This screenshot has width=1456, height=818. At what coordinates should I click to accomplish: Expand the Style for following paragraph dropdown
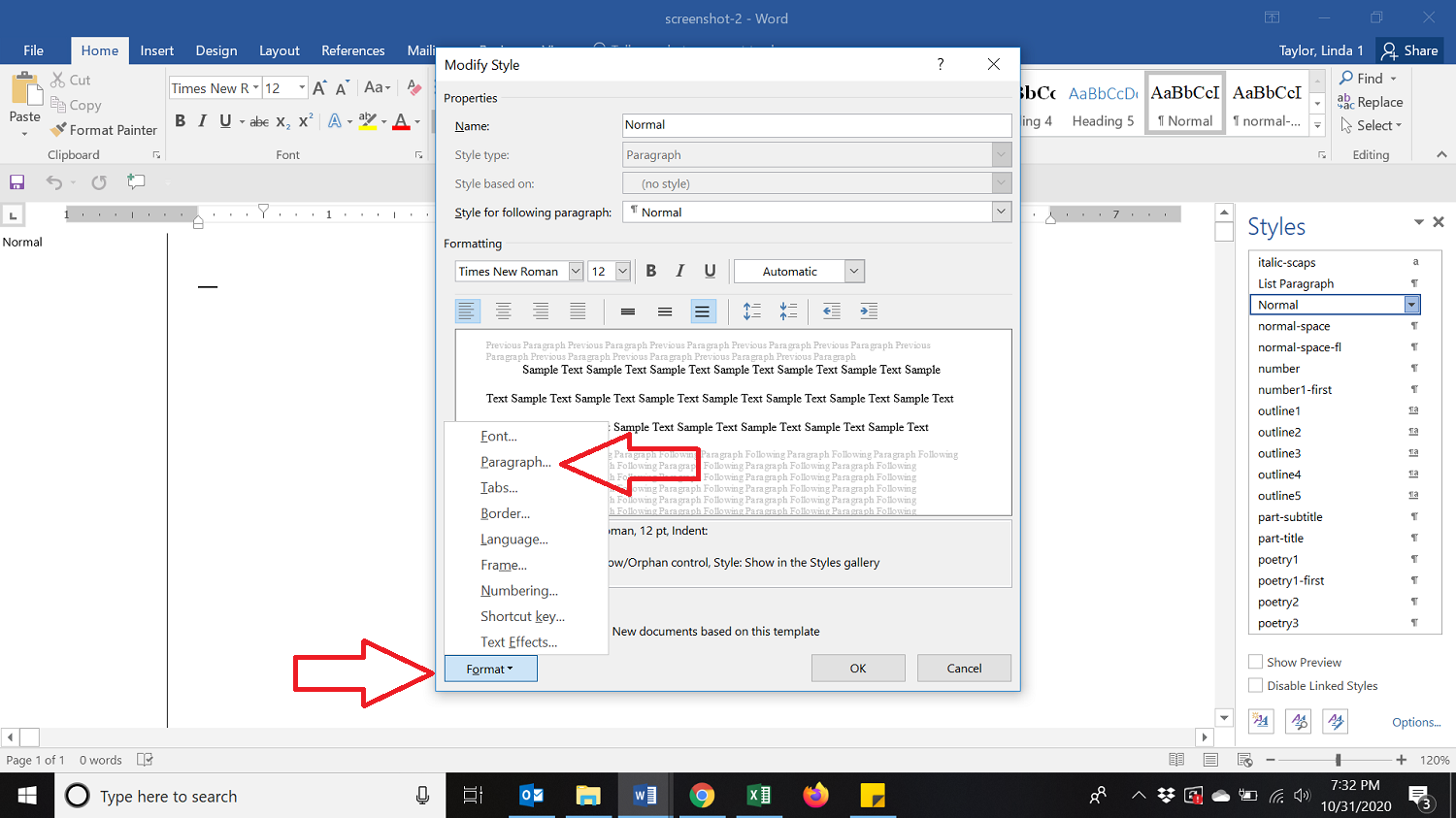point(1001,212)
